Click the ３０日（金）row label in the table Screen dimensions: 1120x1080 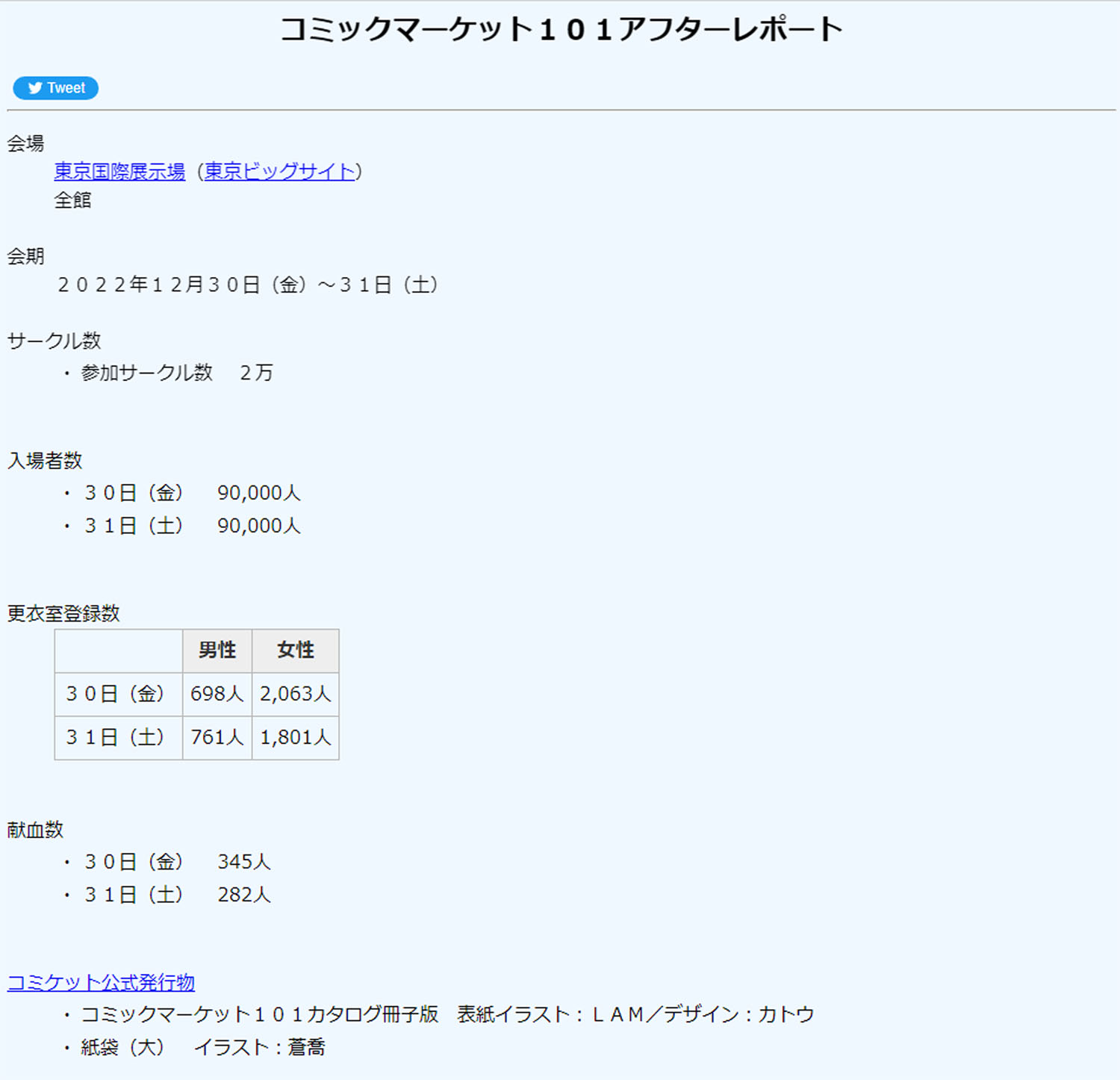pos(117,694)
